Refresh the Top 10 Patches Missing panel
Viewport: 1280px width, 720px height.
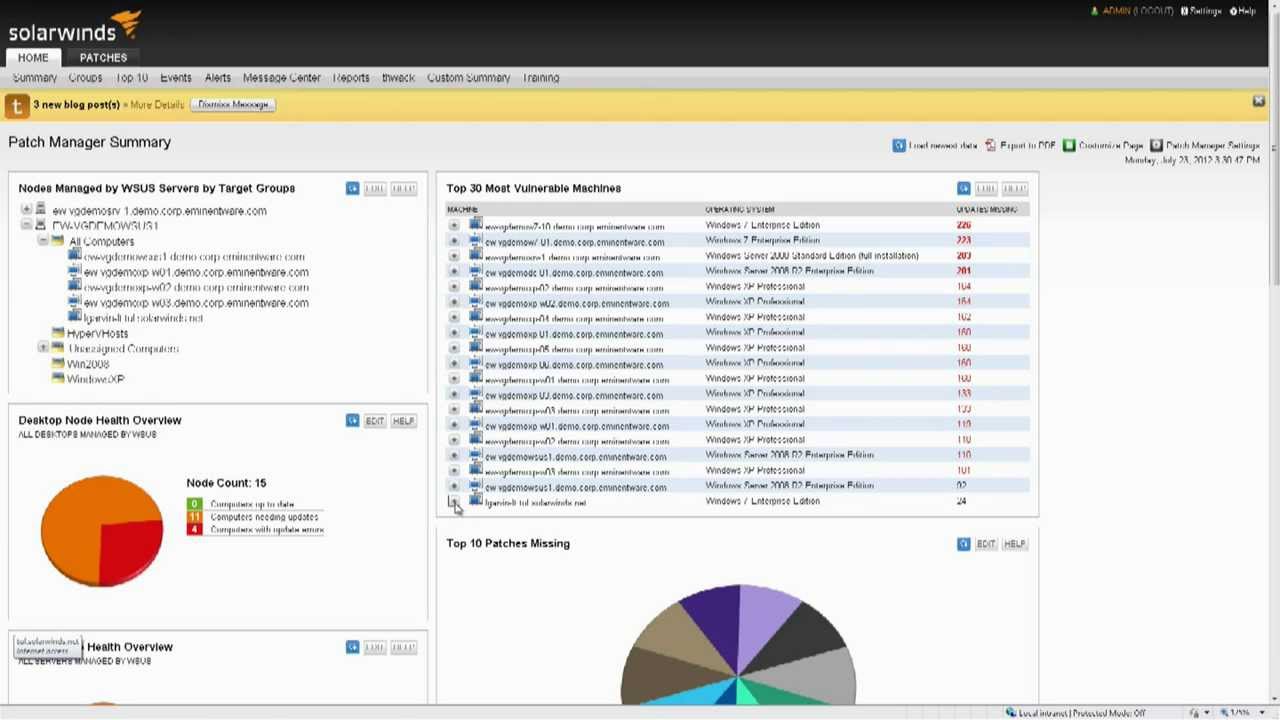963,544
